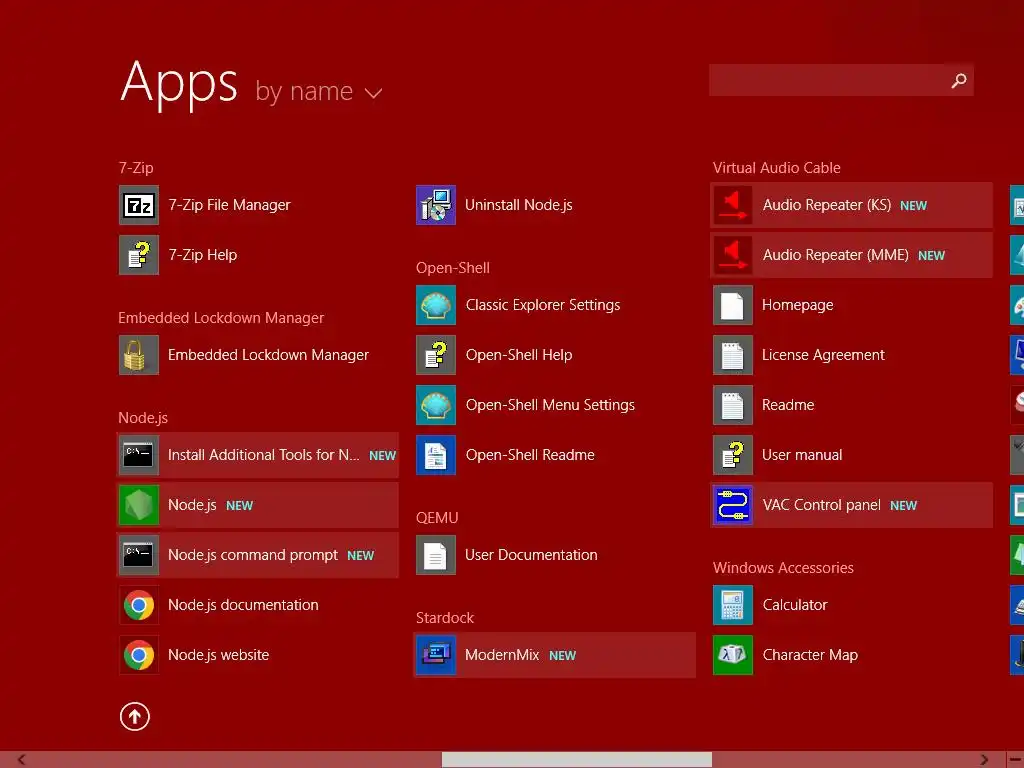Open QEMU User Documentation icon
Screen dimensions: 1024x768
coord(436,555)
